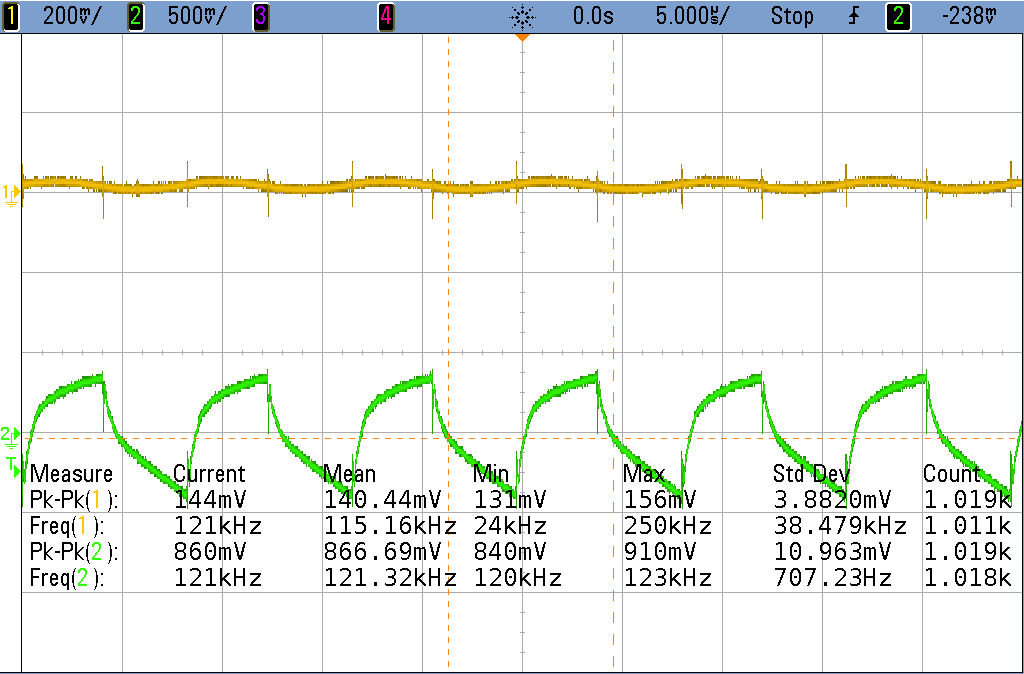Click the Count column header
This screenshot has width=1024, height=674.
point(952,473)
